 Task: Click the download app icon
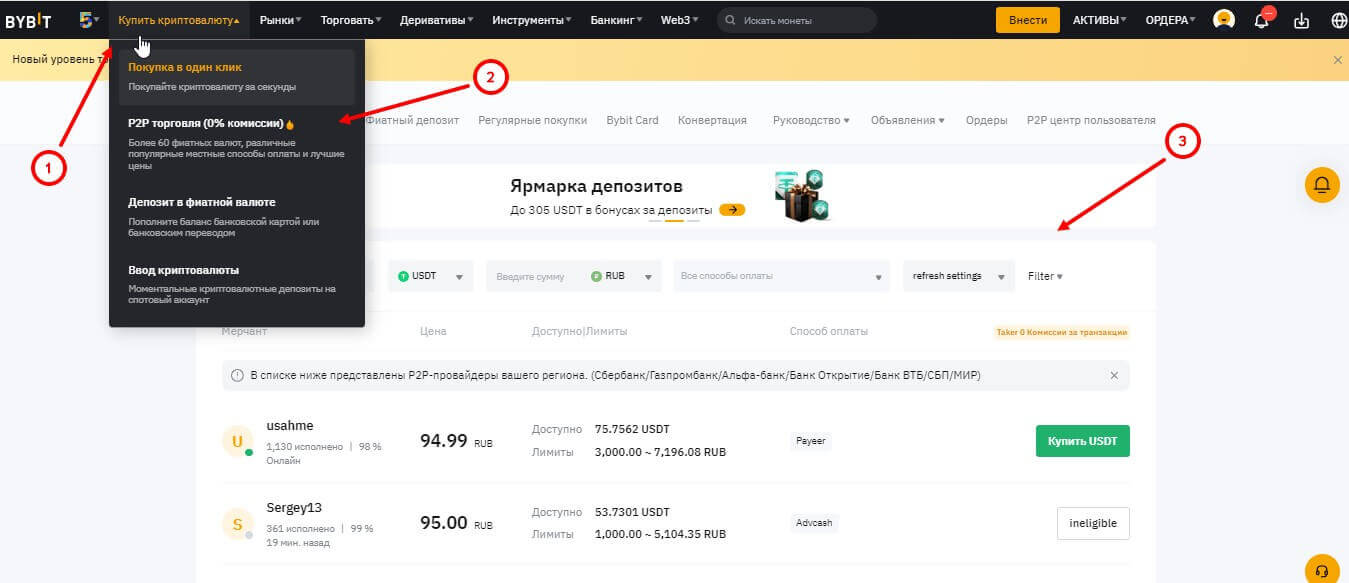(x=1301, y=20)
